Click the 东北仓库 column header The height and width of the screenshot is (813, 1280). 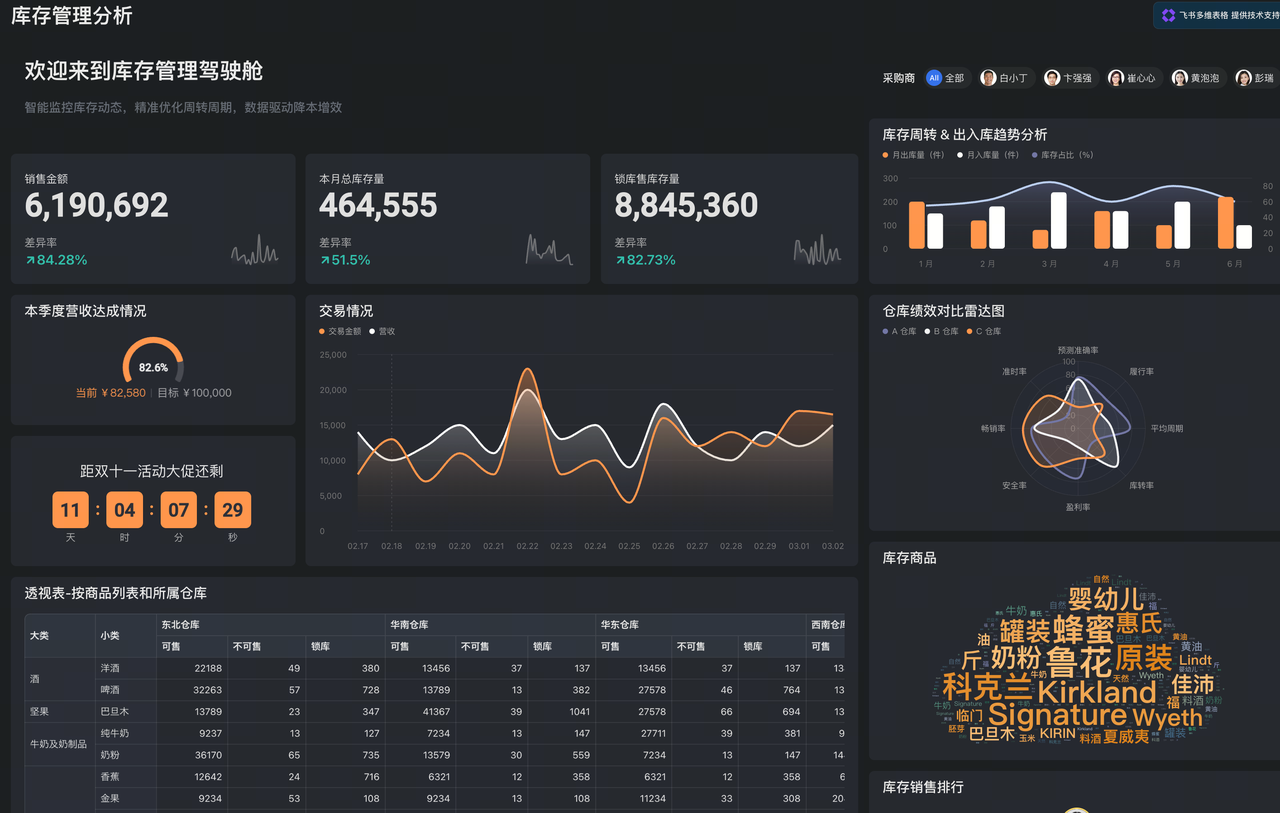point(180,625)
